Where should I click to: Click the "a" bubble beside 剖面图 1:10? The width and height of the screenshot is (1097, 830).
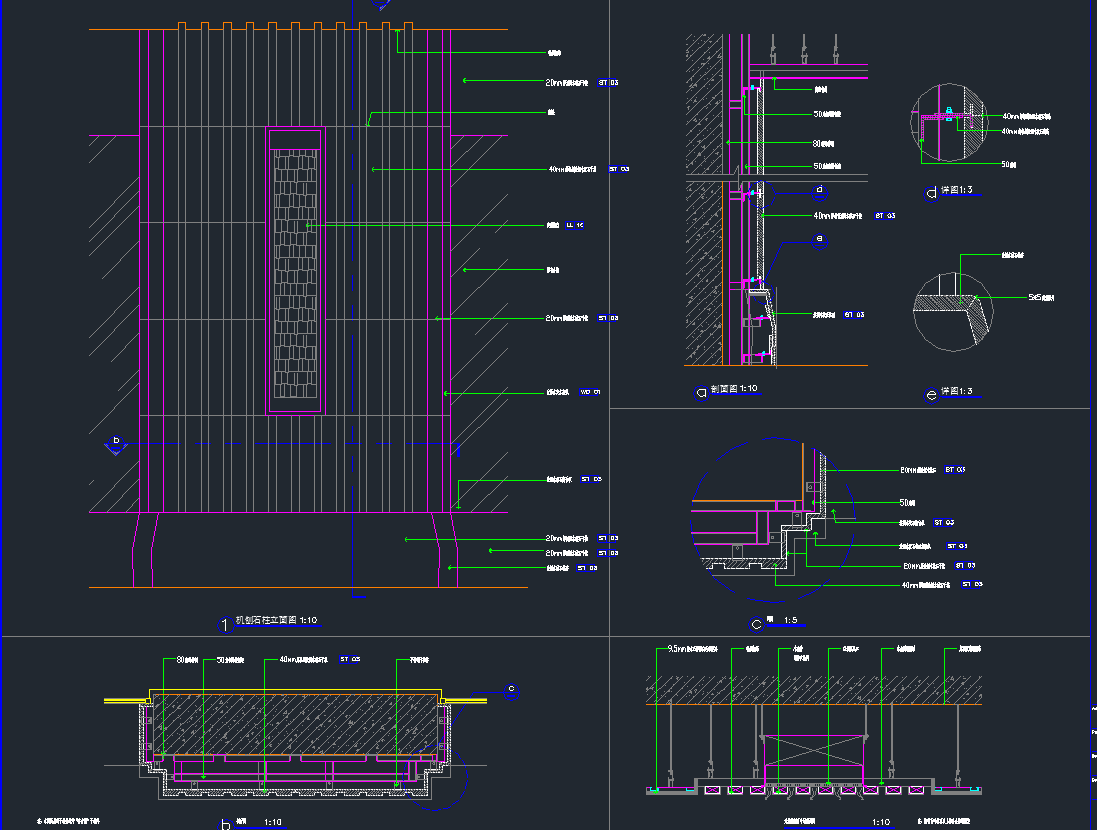click(x=701, y=393)
